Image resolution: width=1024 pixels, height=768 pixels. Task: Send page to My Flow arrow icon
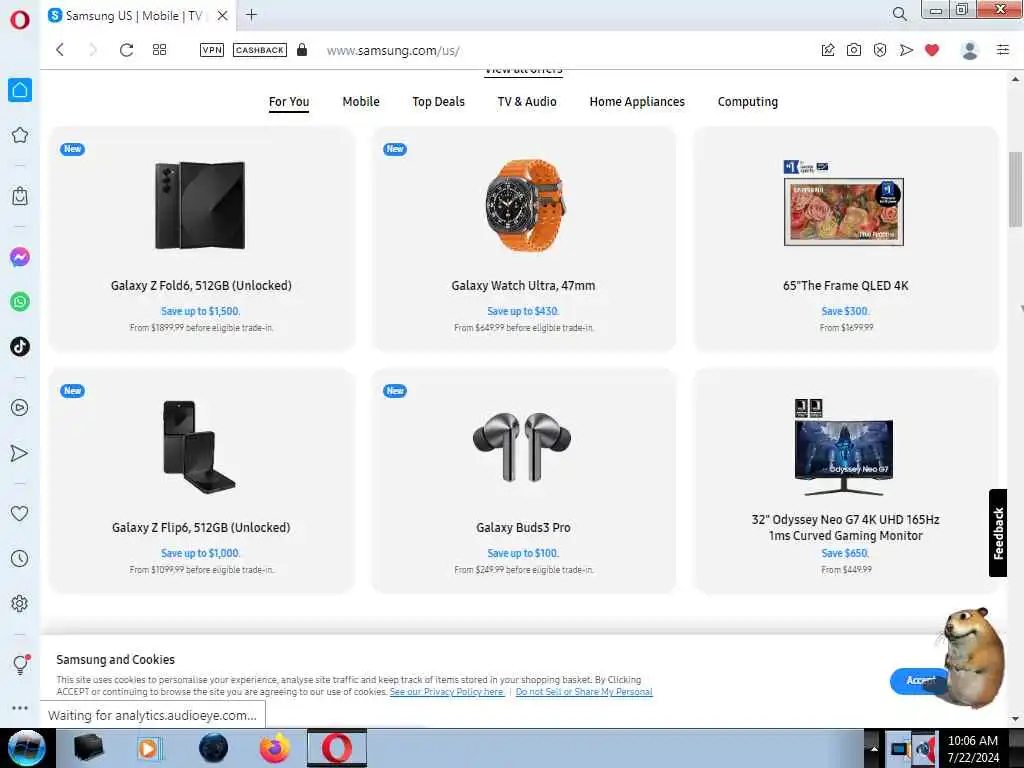(x=906, y=50)
